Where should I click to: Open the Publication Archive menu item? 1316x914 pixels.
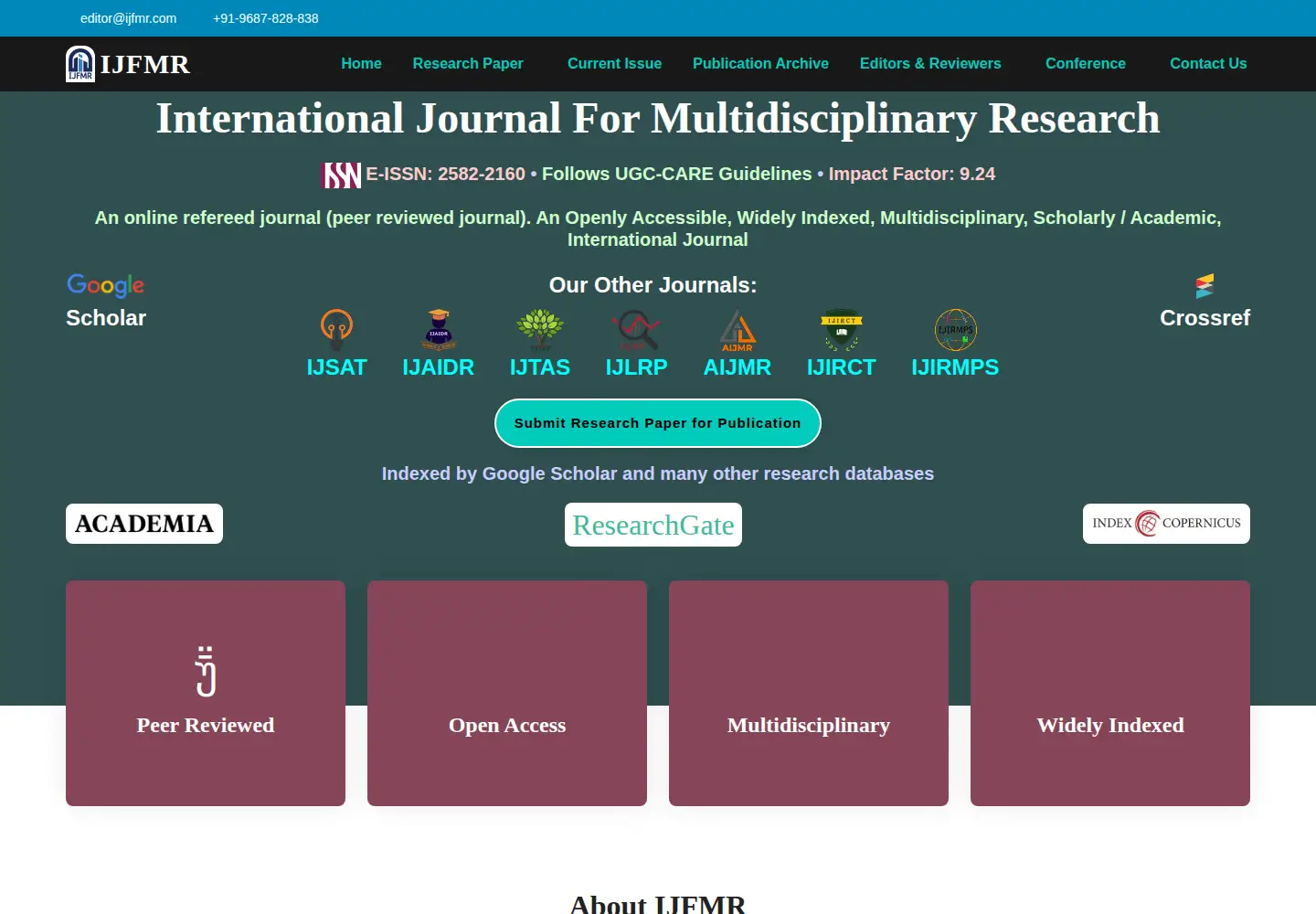[760, 64]
